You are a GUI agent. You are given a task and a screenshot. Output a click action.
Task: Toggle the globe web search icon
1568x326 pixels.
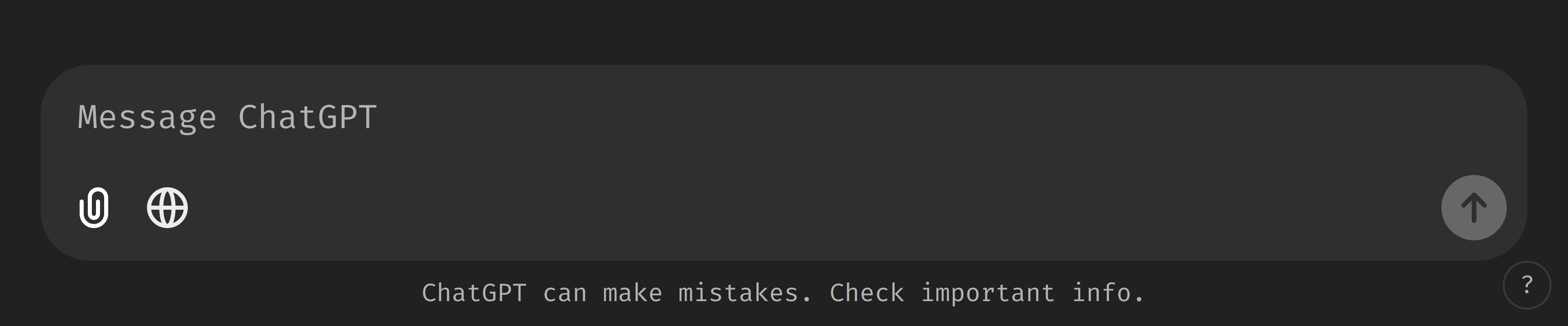point(167,207)
